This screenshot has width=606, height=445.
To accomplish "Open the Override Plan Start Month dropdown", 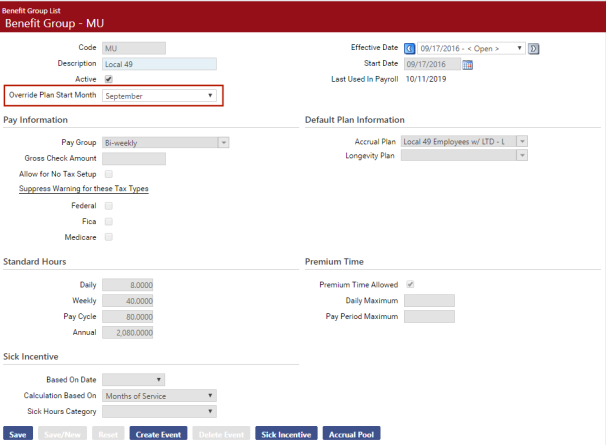I will 159,96.
